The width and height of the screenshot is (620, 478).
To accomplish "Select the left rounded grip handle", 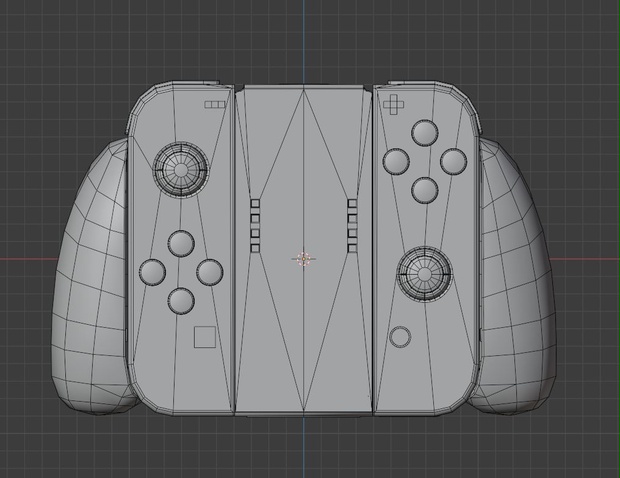I will [92, 277].
